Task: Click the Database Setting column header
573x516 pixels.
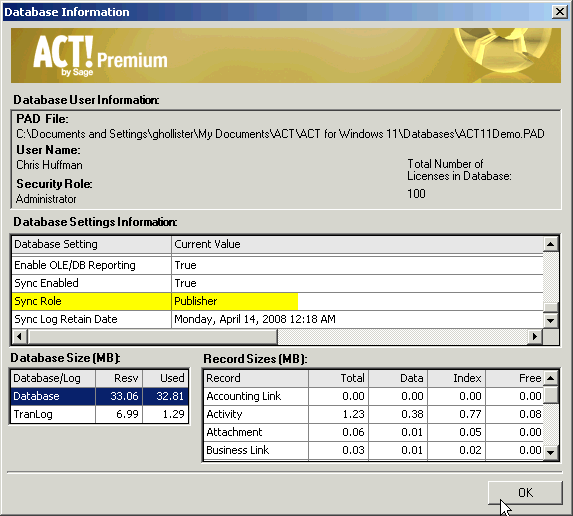Action: (91, 244)
